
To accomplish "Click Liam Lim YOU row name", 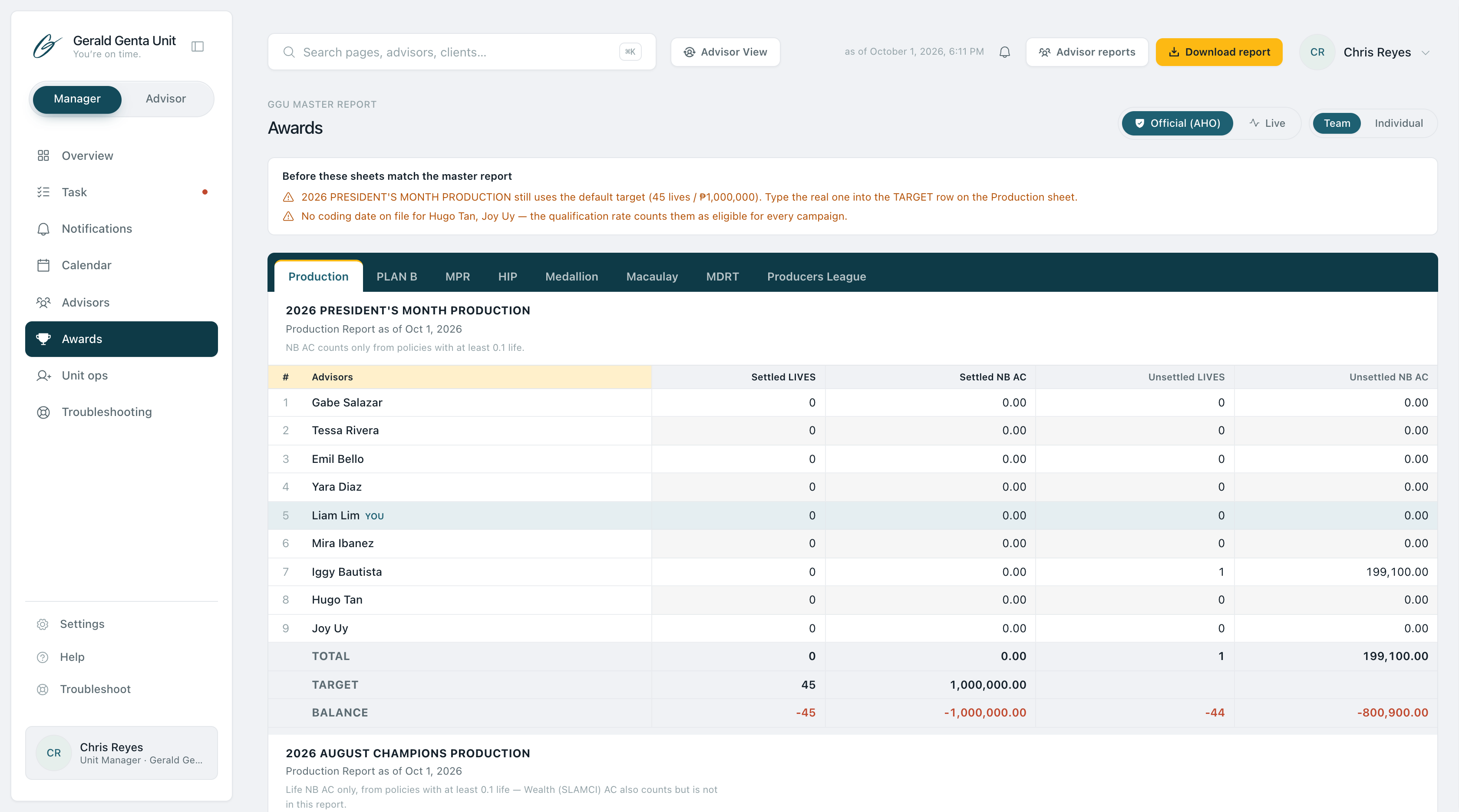I will pyautogui.click(x=348, y=515).
